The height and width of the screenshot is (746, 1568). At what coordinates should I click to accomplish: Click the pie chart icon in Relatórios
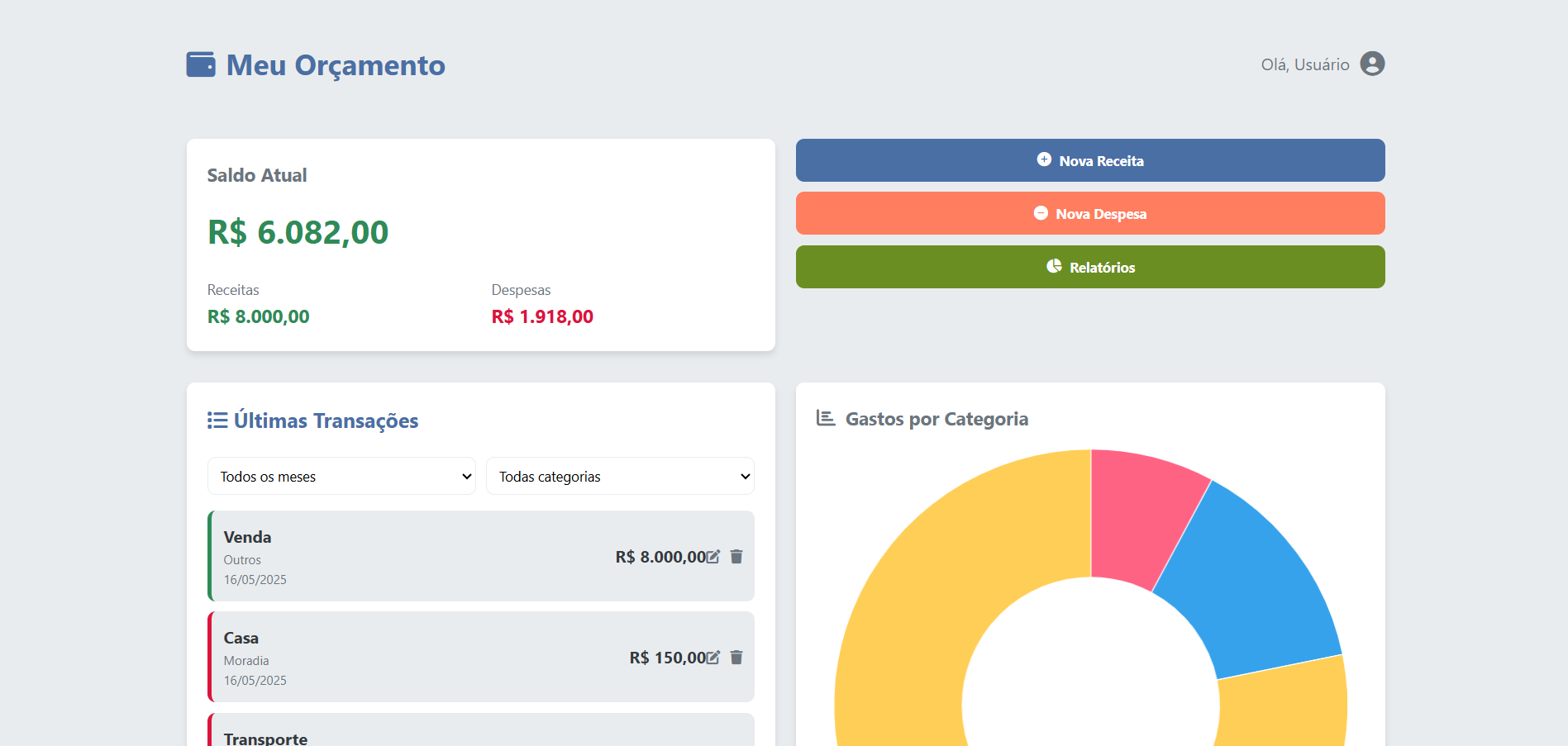(1054, 266)
